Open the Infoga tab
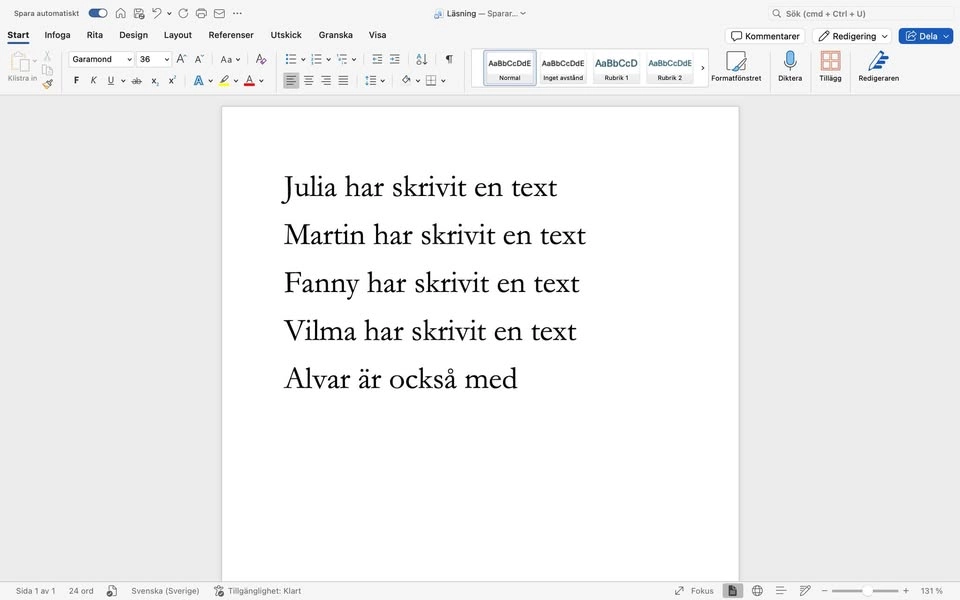Viewport: 960px width, 600px height. (x=58, y=35)
